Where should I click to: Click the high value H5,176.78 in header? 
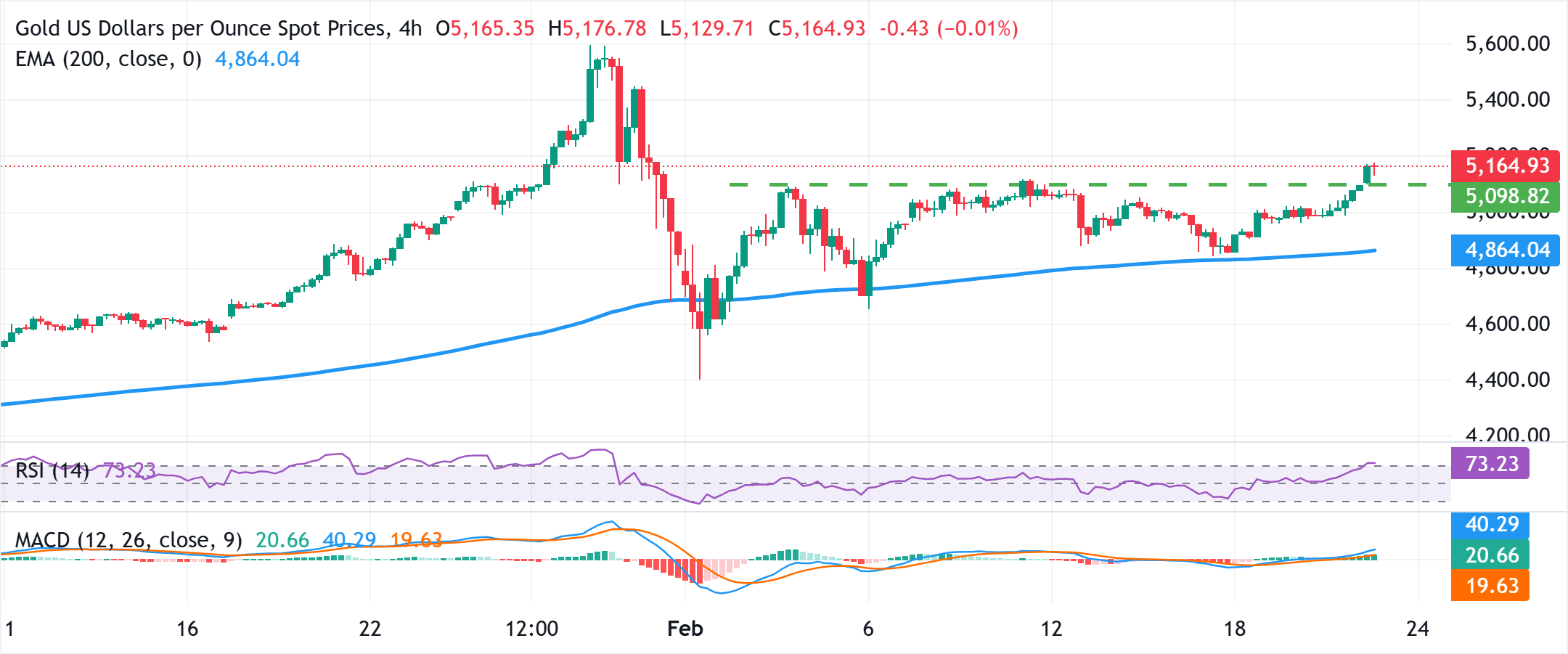[597, 28]
